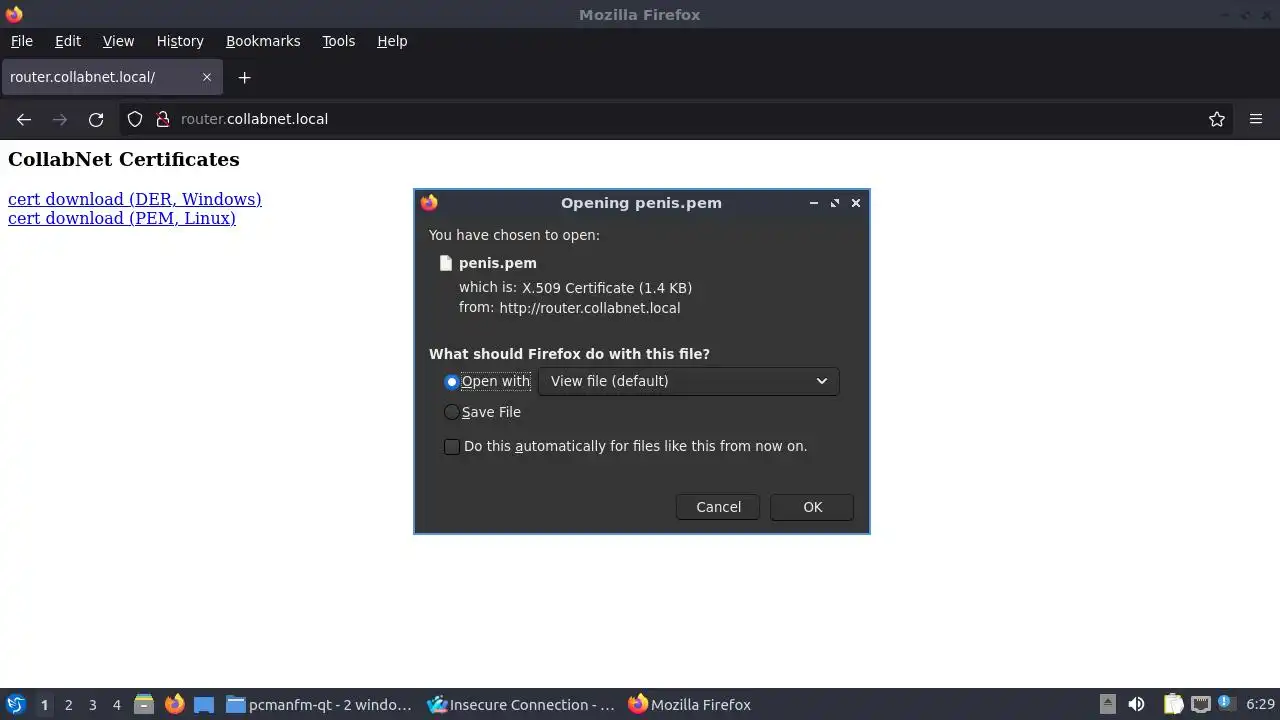This screenshot has width=1280, height=720.
Task: Switch to virtual desktop 2
Action: tap(68, 705)
